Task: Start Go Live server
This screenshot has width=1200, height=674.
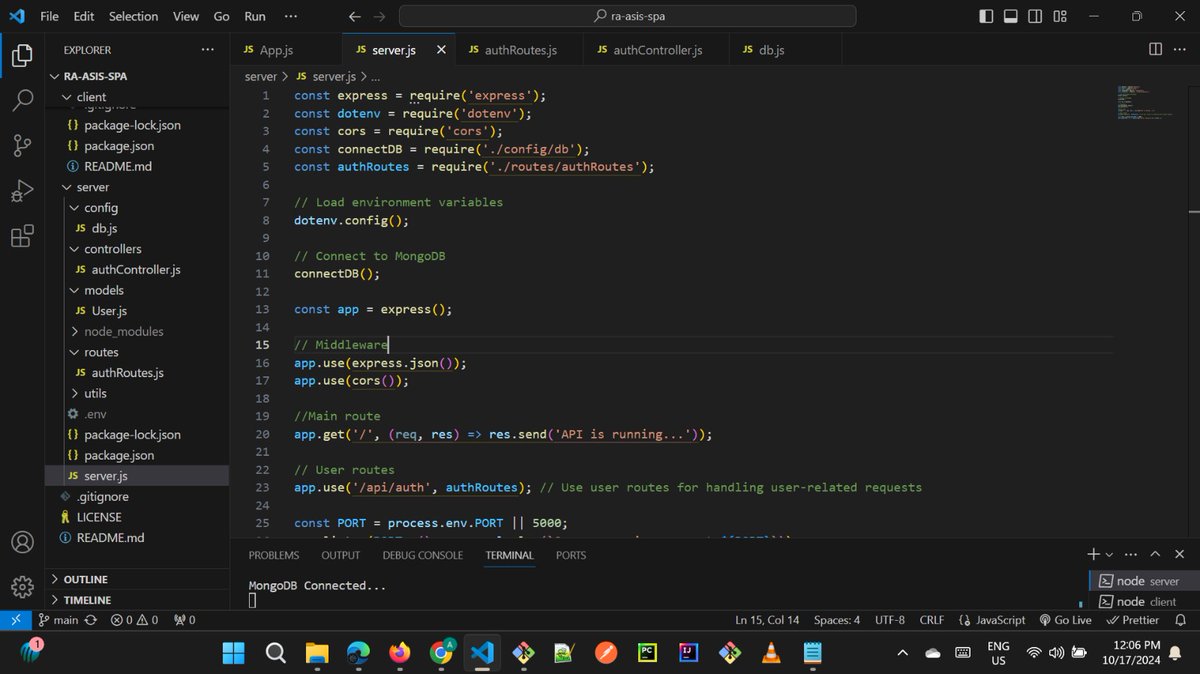Action: 1065,620
